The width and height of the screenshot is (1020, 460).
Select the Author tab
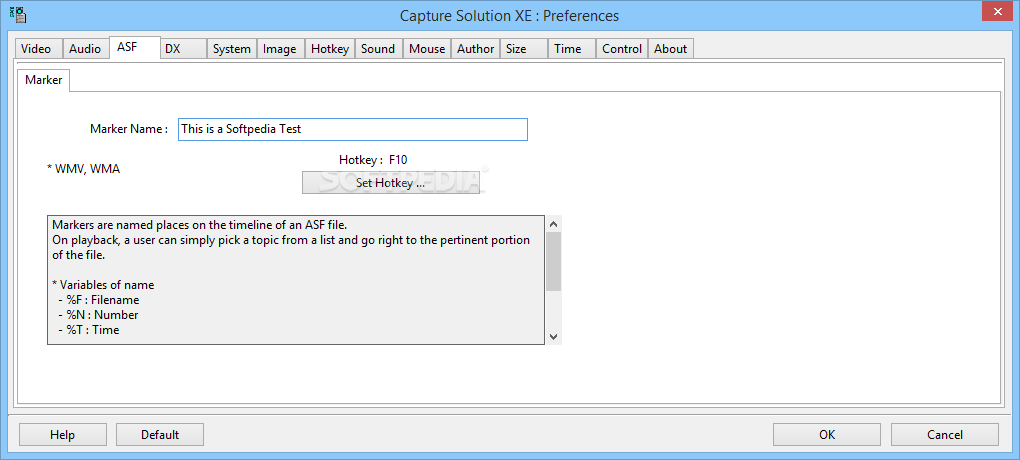pyautogui.click(x=476, y=49)
